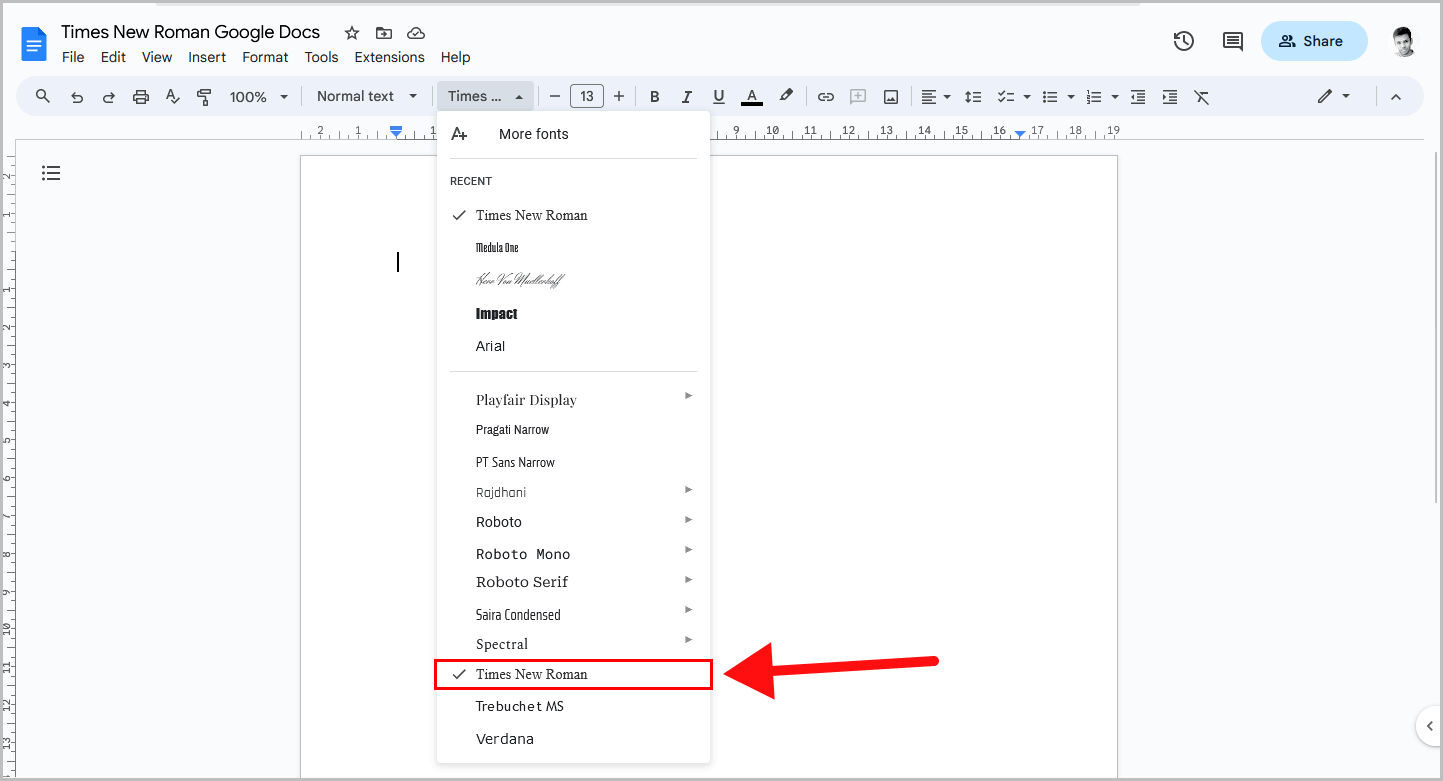Image resolution: width=1443 pixels, height=781 pixels.
Task: Open the print dialog
Action: (140, 96)
